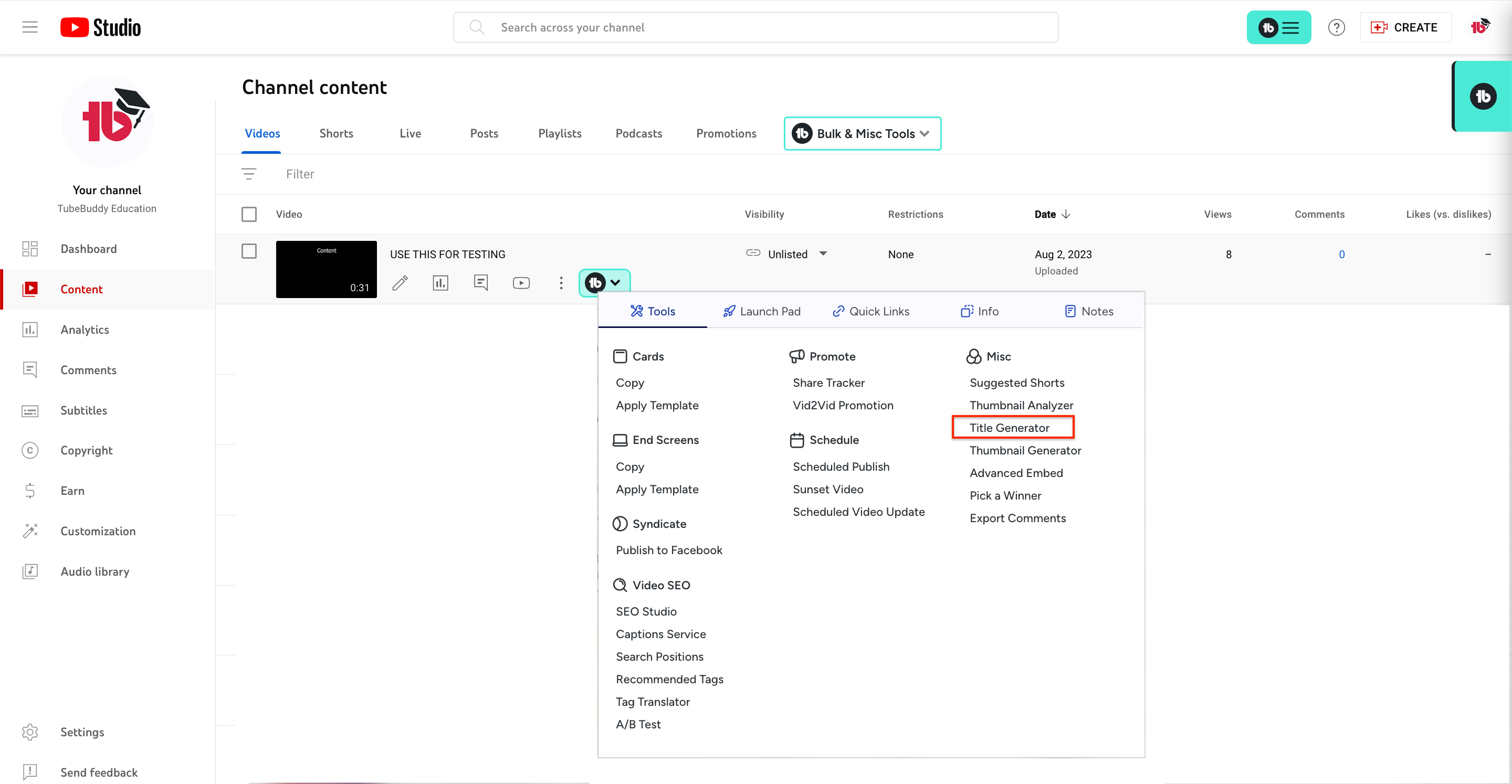Image resolution: width=1512 pixels, height=784 pixels.
Task: Click Publish to Facebook
Action: tap(668, 551)
